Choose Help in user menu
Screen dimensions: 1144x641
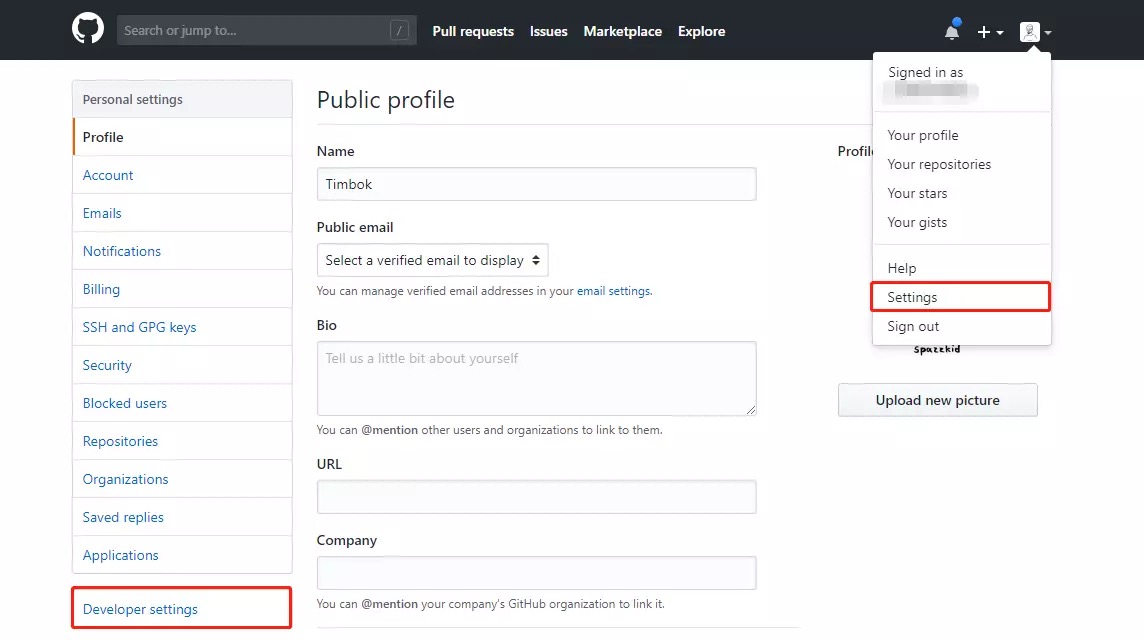(962, 268)
